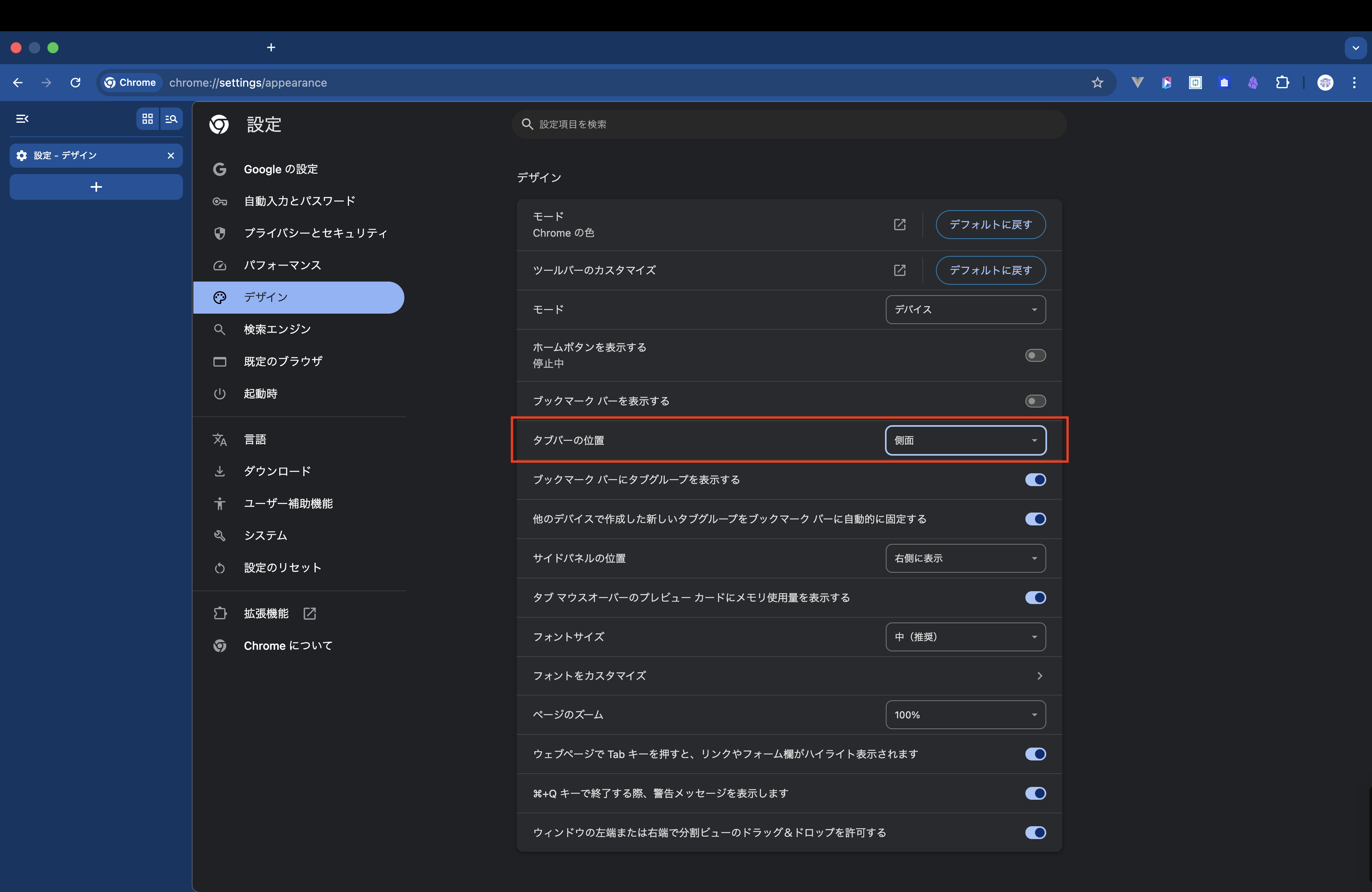Disable the ⌘+Q 警告メッセージ toggle
This screenshot has width=1372, height=892.
(1035, 793)
